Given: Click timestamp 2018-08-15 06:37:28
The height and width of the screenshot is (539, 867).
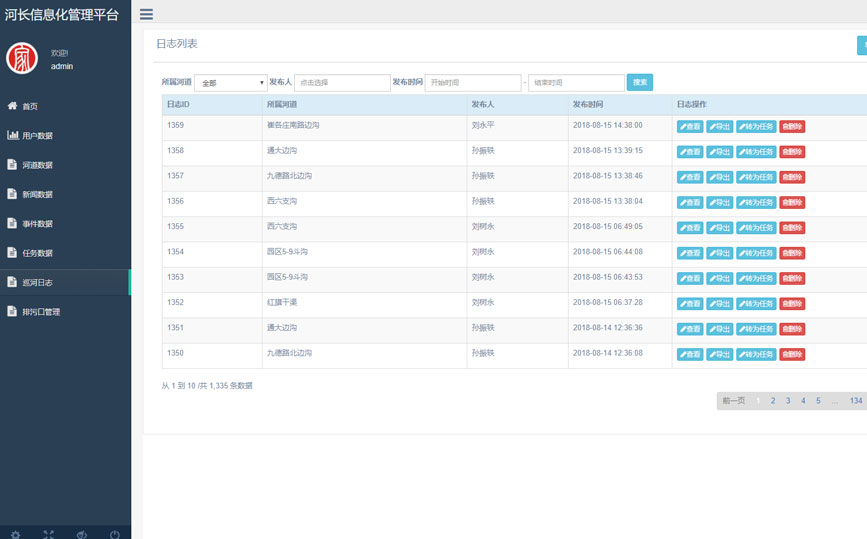Looking at the screenshot, I should [x=608, y=302].
